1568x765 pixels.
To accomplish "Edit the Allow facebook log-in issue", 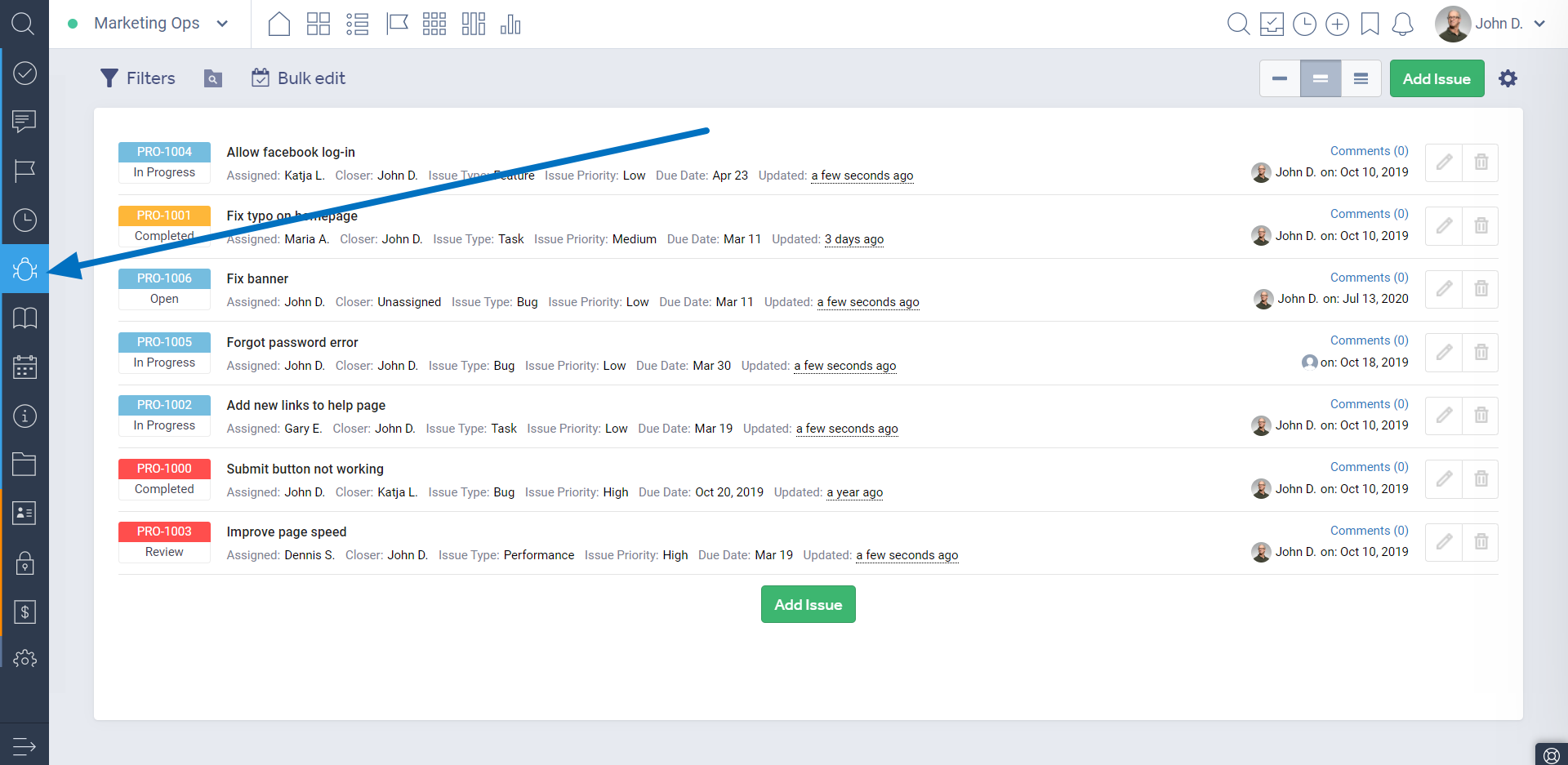I will 1444,162.
